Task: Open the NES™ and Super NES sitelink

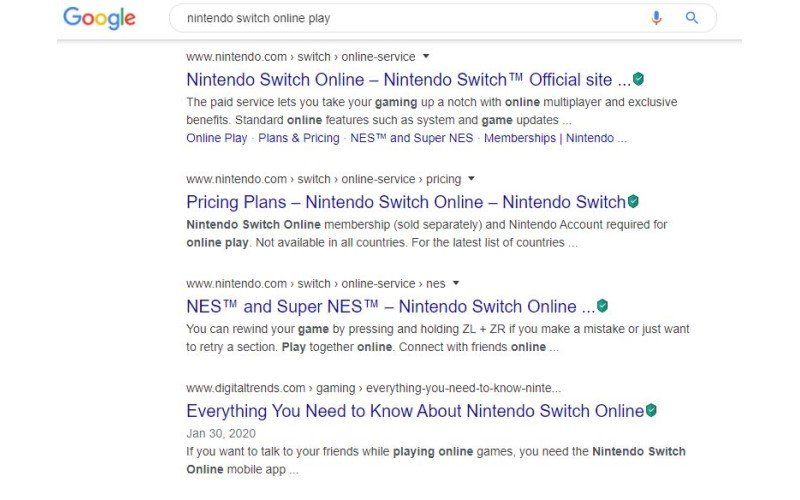Action: (412, 138)
